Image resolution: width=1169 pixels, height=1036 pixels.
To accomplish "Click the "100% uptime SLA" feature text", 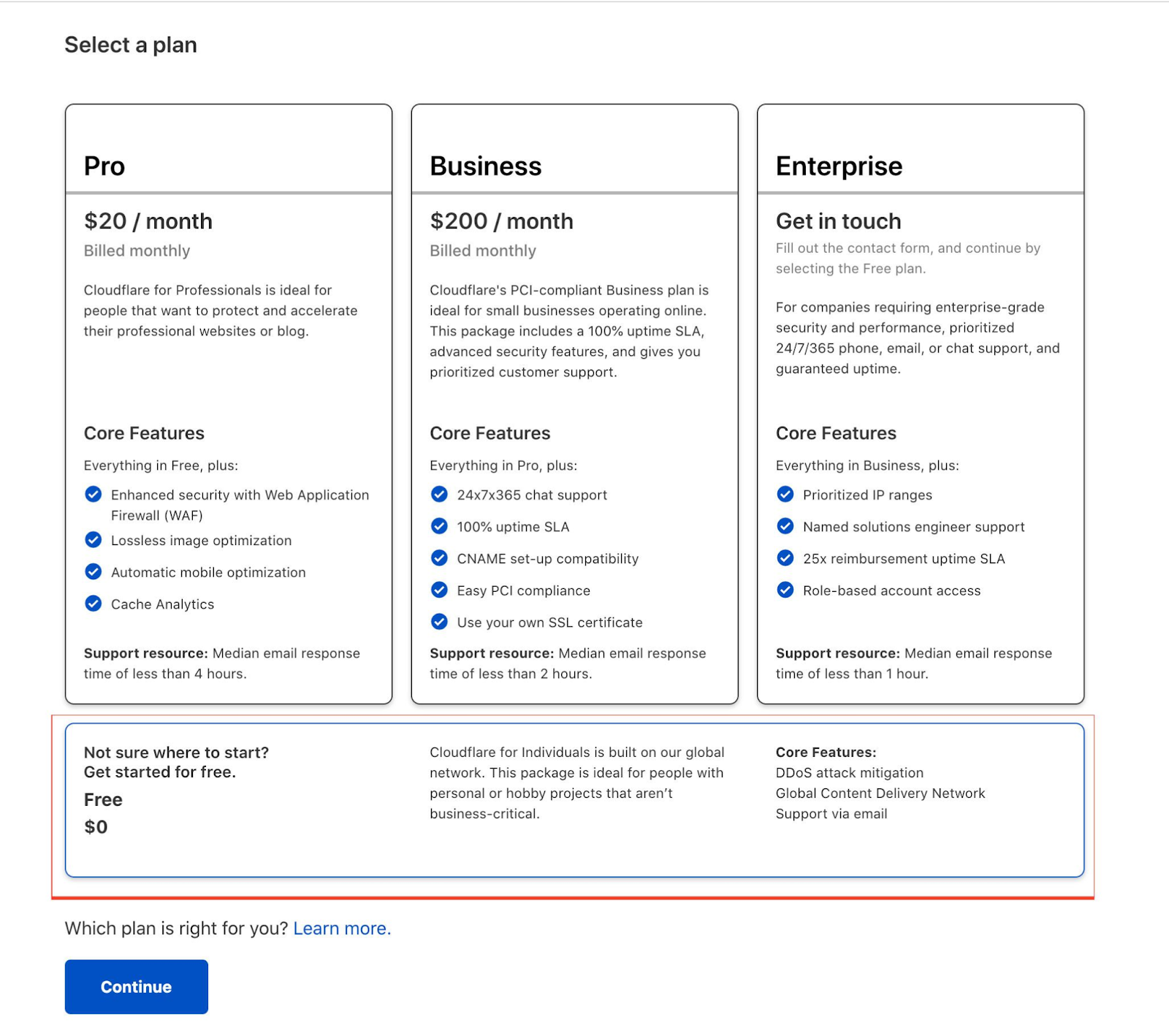I will tap(513, 527).
